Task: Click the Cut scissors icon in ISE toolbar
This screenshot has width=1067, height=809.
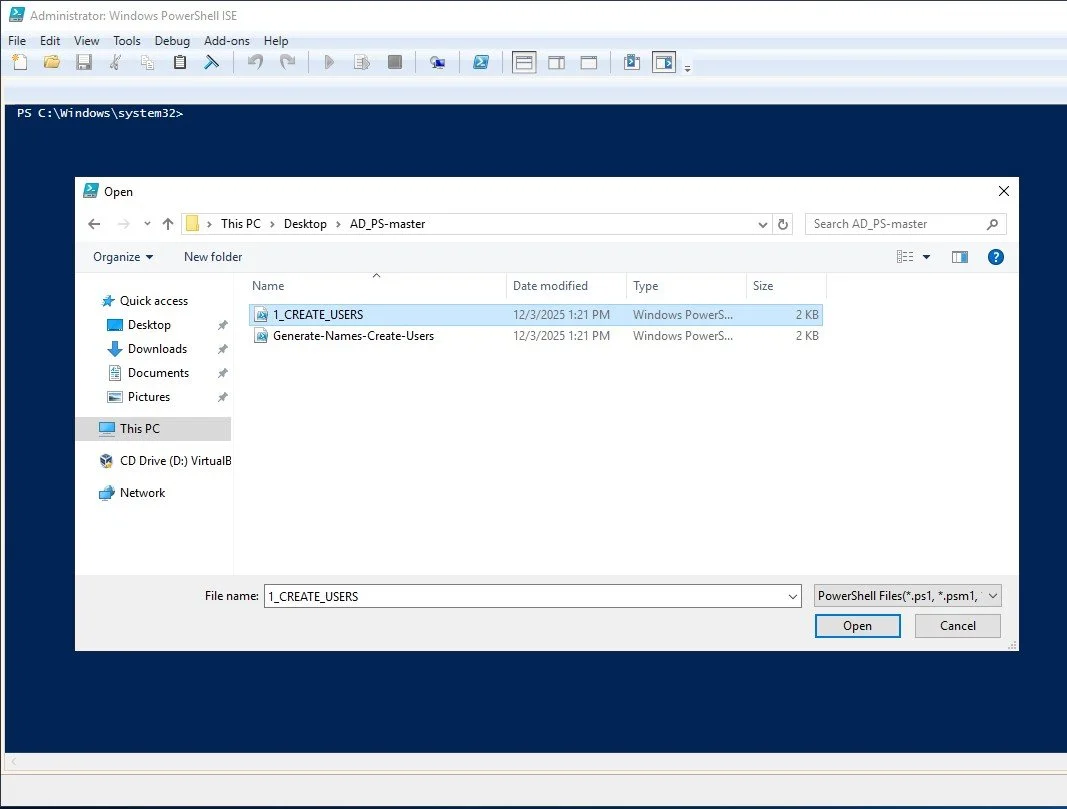Action: click(x=116, y=63)
